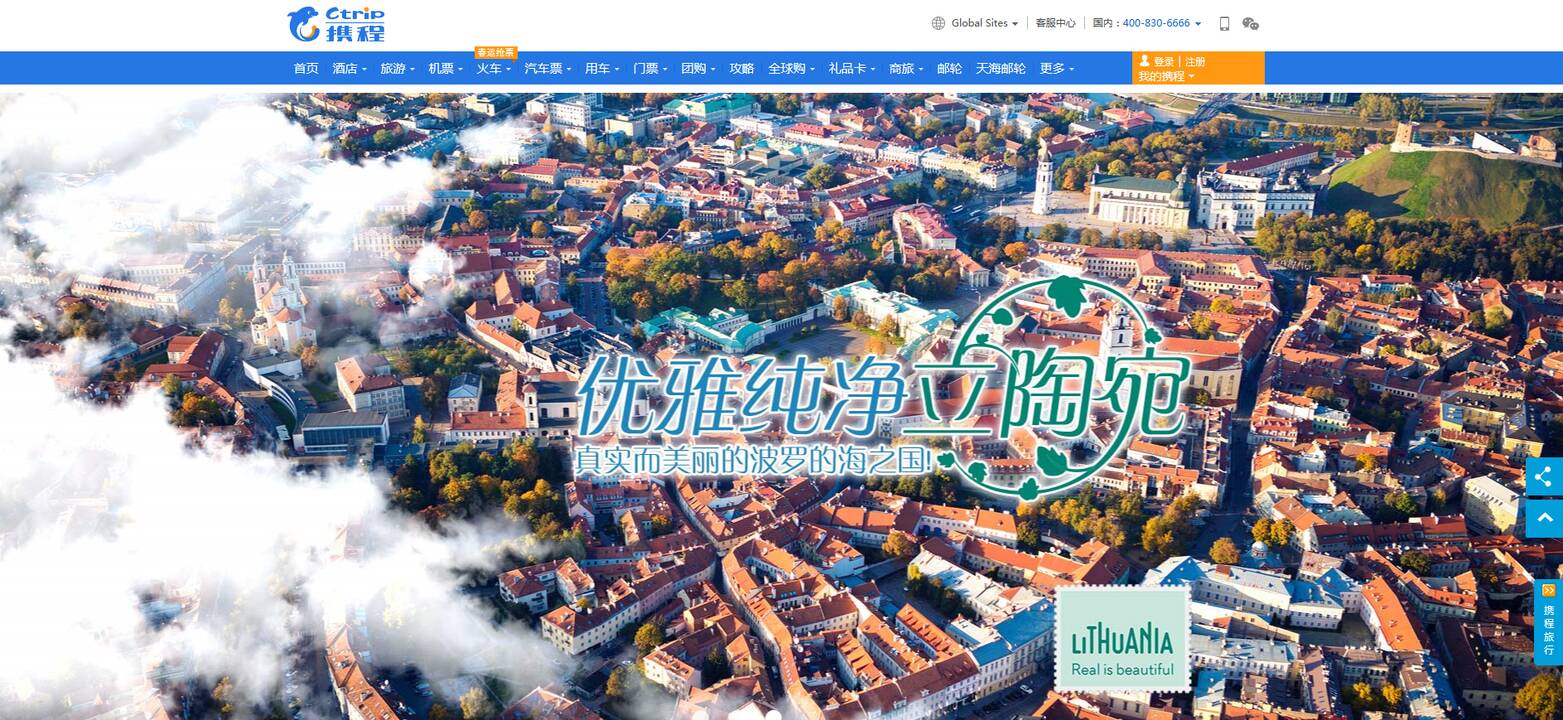
Task: Expand the 汽车票 bus tickets menu
Action: (x=548, y=68)
